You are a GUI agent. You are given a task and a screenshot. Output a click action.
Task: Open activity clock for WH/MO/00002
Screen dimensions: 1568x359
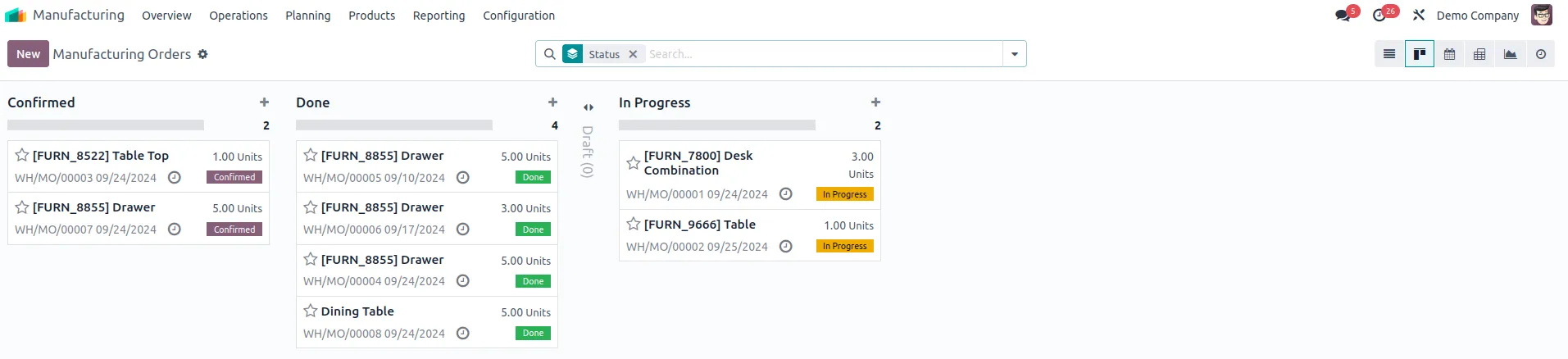coord(785,246)
